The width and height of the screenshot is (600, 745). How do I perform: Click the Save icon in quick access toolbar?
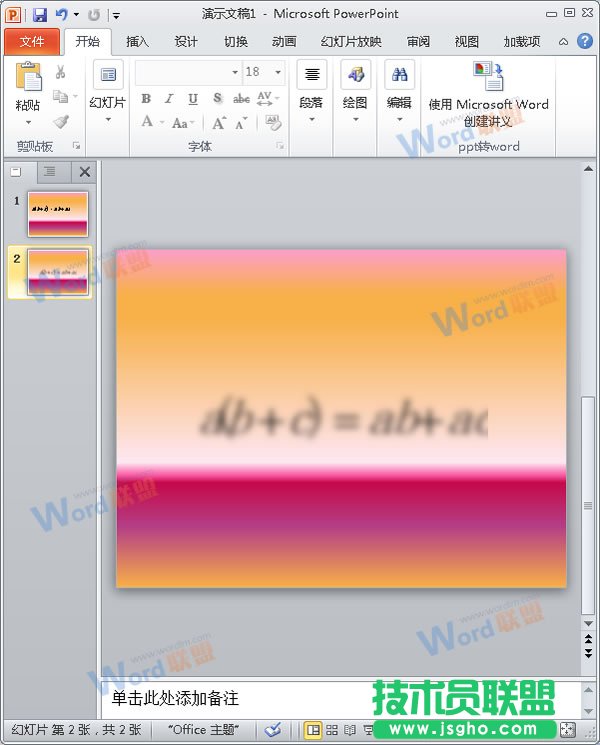point(40,15)
